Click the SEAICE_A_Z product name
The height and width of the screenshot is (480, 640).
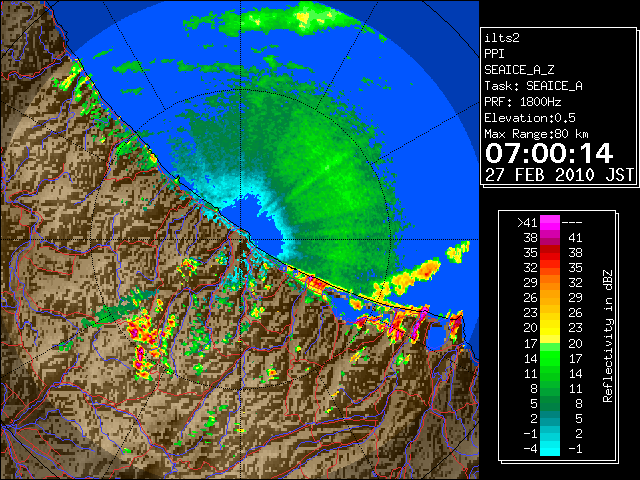[x=519, y=70]
